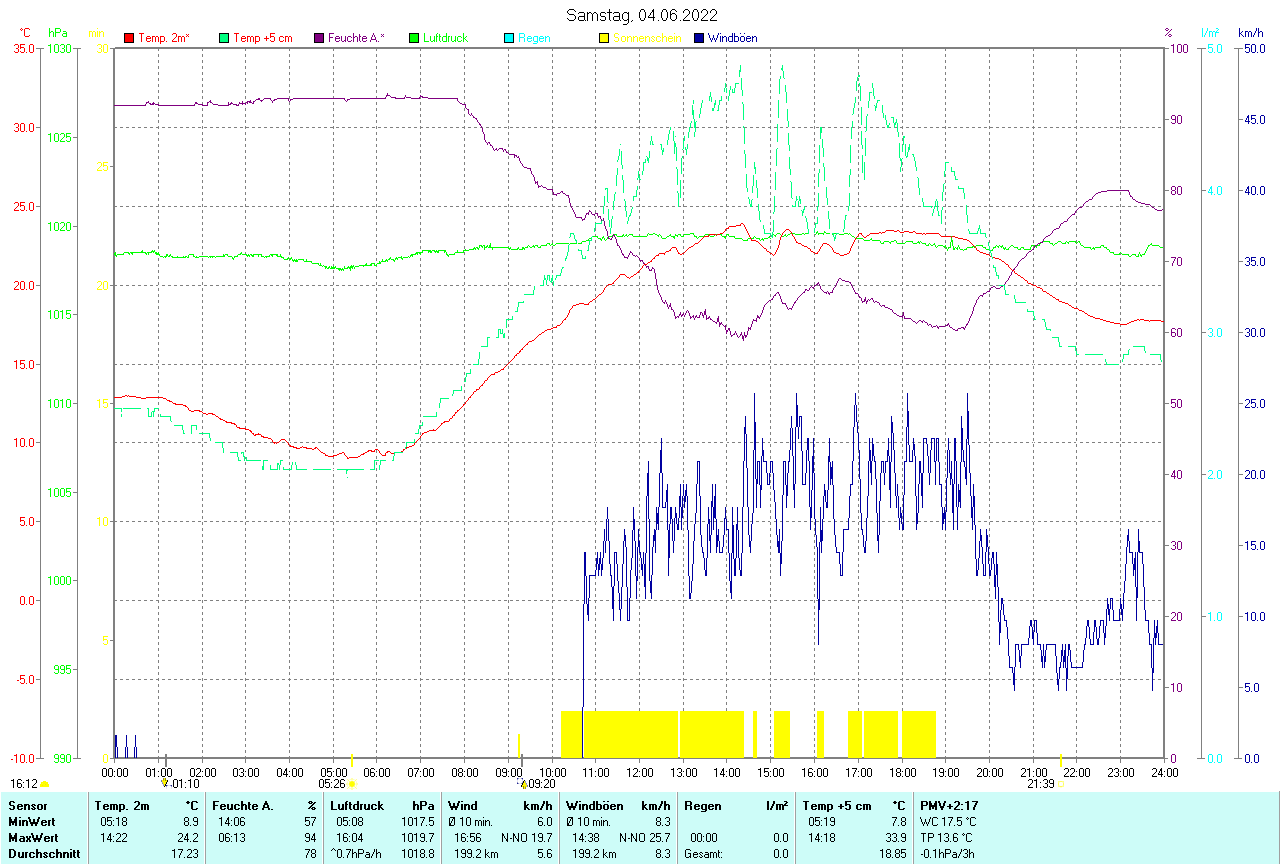Click the MinWert row label
The image size is (1280, 864).
pyautogui.click(x=31, y=822)
